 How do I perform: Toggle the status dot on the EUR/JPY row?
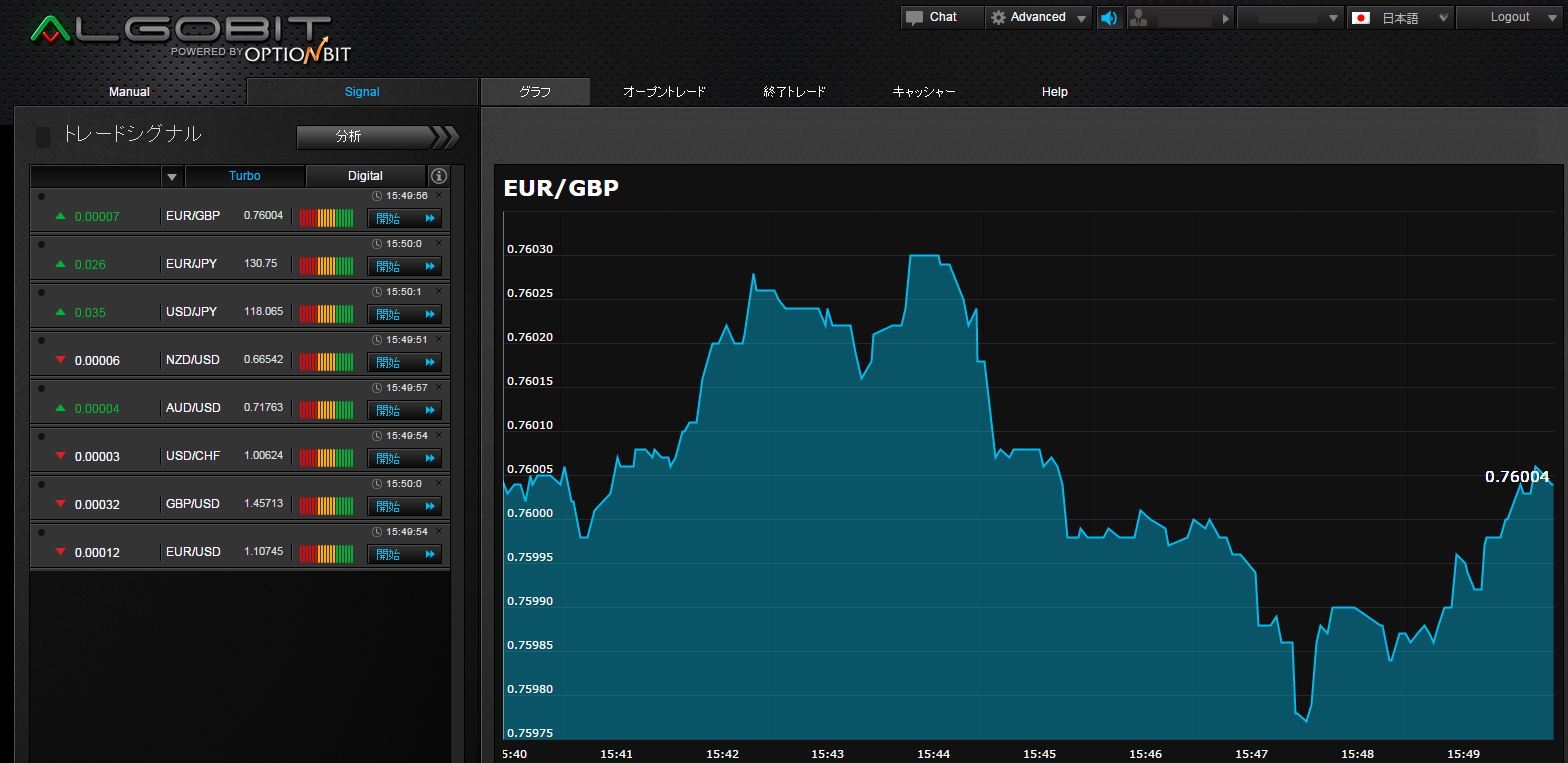tap(41, 244)
